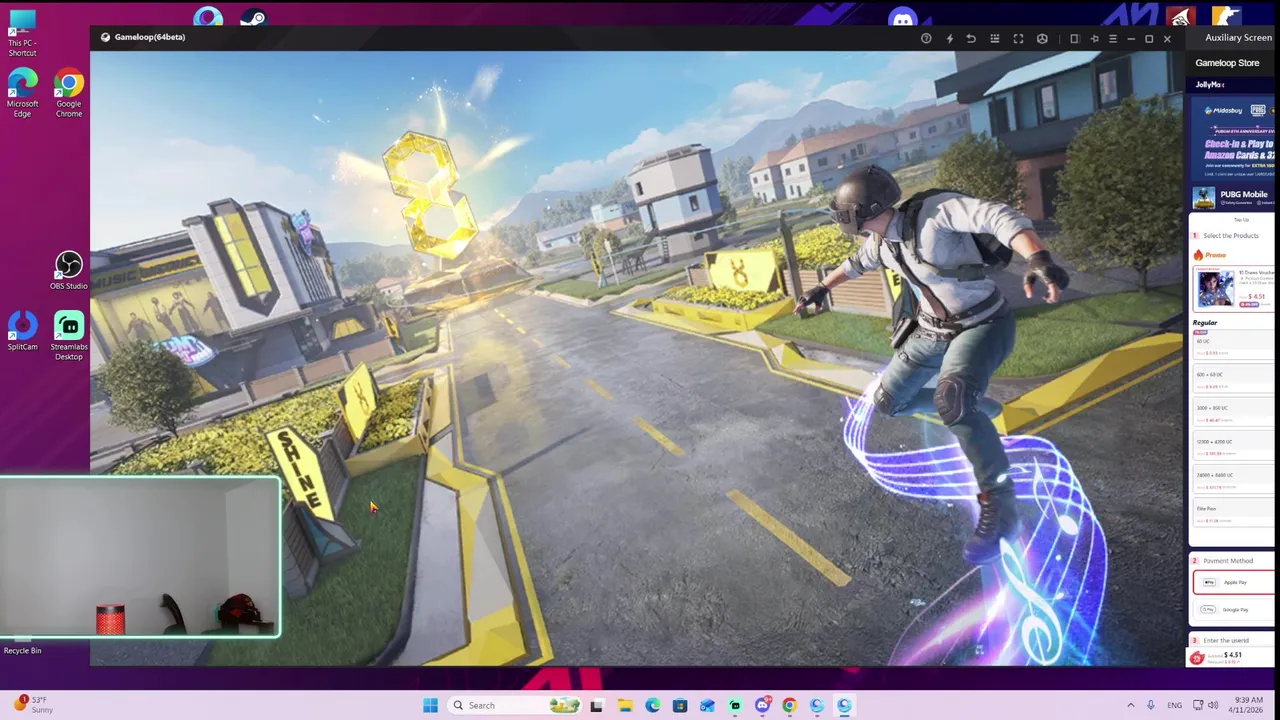Click the back arrow icon in Gameloop title bar
The width and height of the screenshot is (1280, 720).
click(970, 39)
